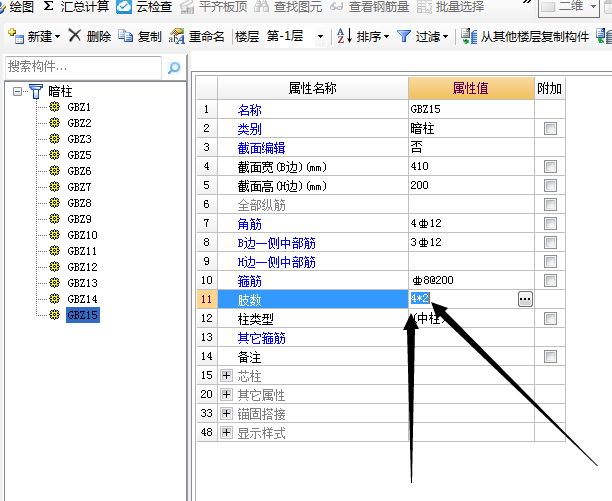
Task: Select GBZ10 in the component tree
Action: (82, 235)
